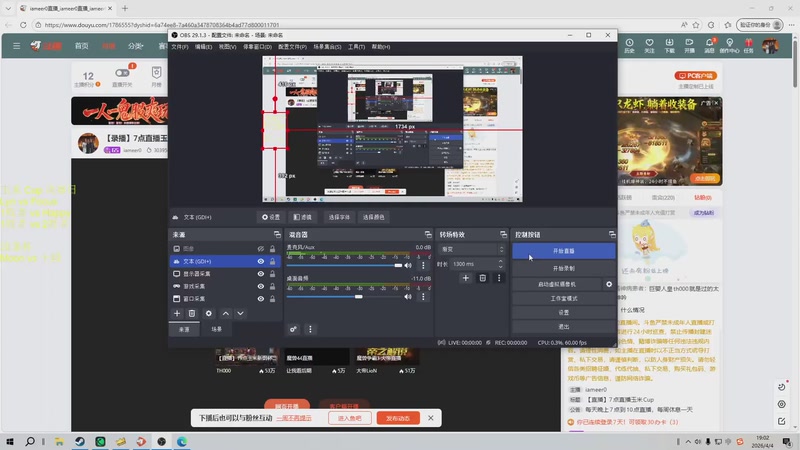800x450 pixels.
Task: Open Douyu 关注 heart icon in the site header
Action: click(x=649, y=45)
